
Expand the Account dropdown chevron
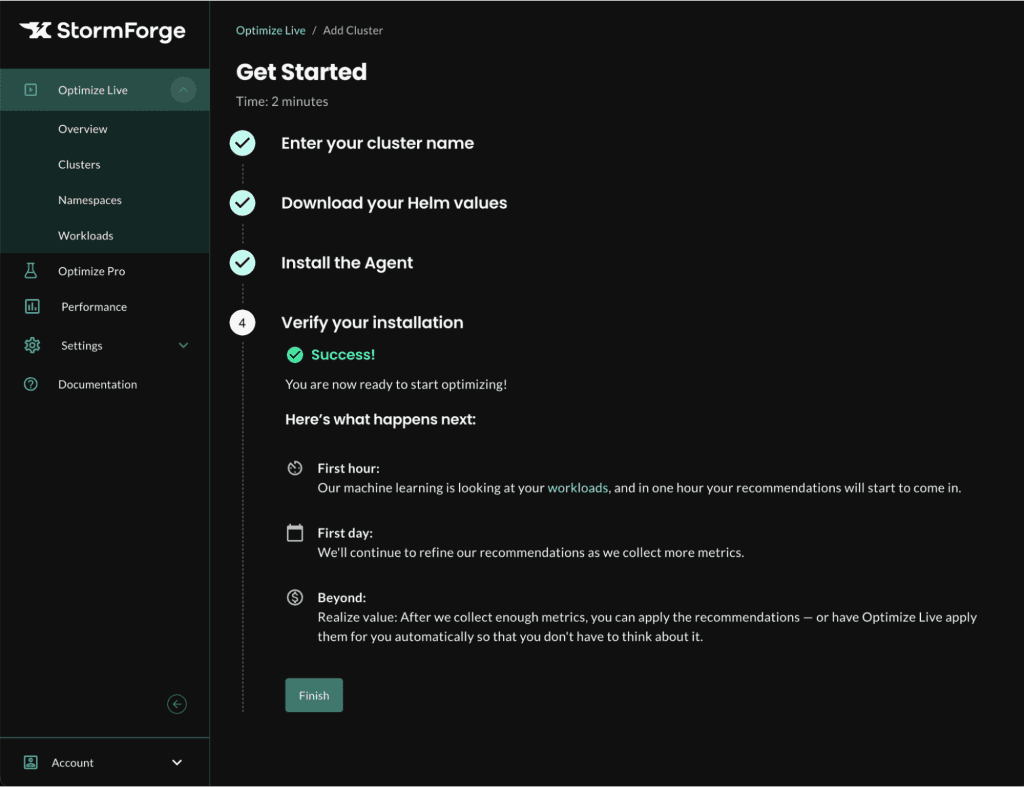coord(177,762)
